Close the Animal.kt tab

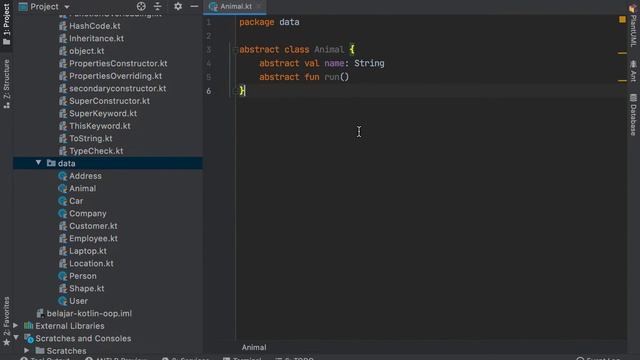[x=259, y=7]
